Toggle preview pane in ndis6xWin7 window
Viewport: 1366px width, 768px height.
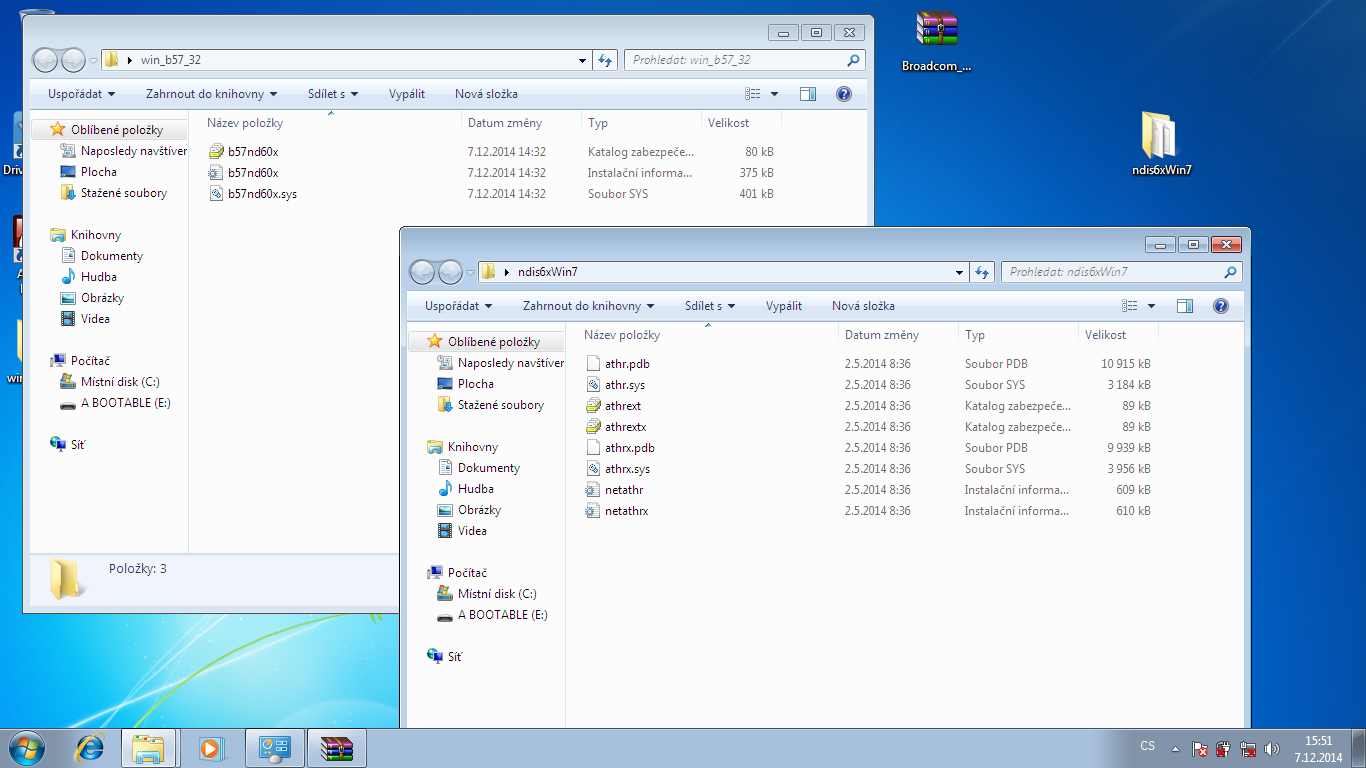tap(1185, 306)
